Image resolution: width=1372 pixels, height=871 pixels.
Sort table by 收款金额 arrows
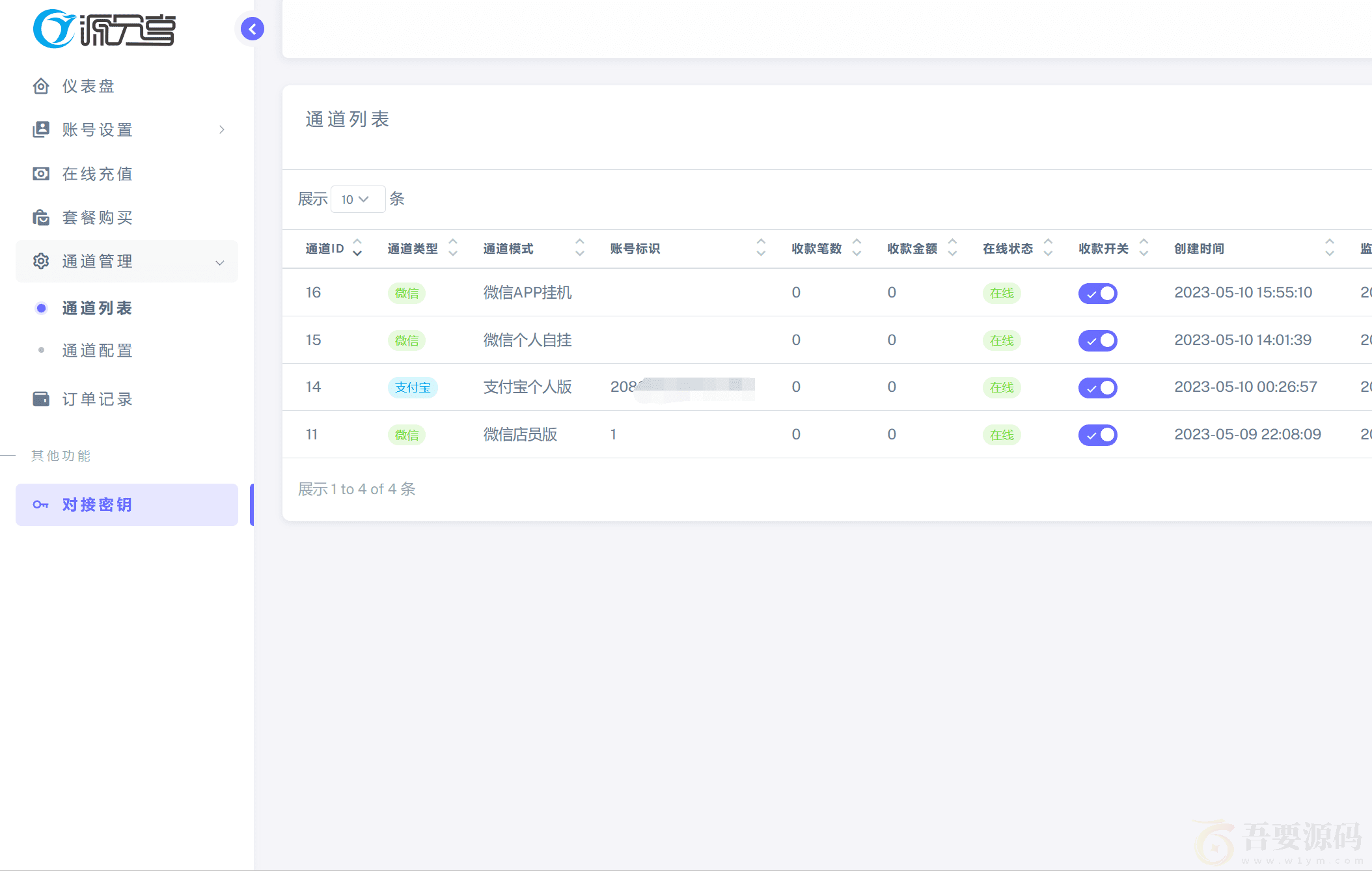[x=952, y=248]
